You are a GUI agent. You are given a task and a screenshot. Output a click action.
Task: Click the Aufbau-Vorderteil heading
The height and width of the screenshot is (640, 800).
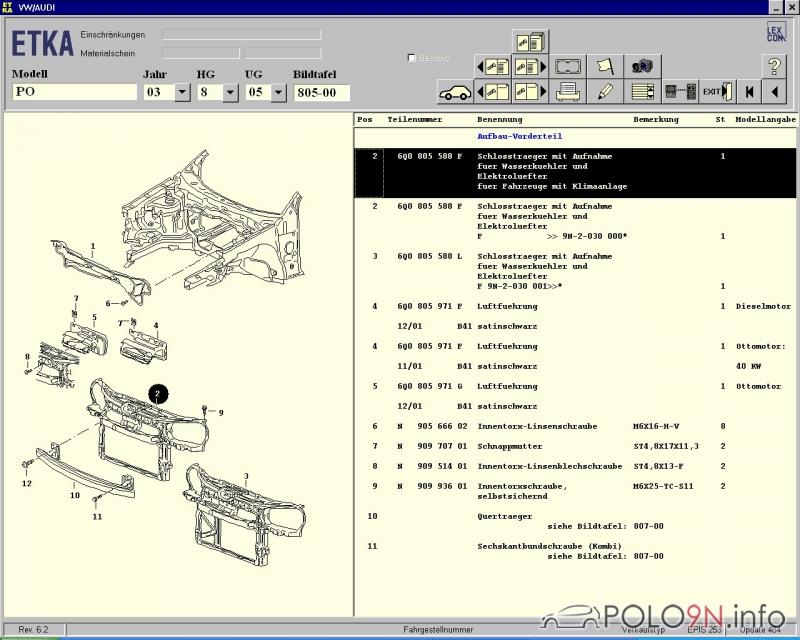click(519, 136)
